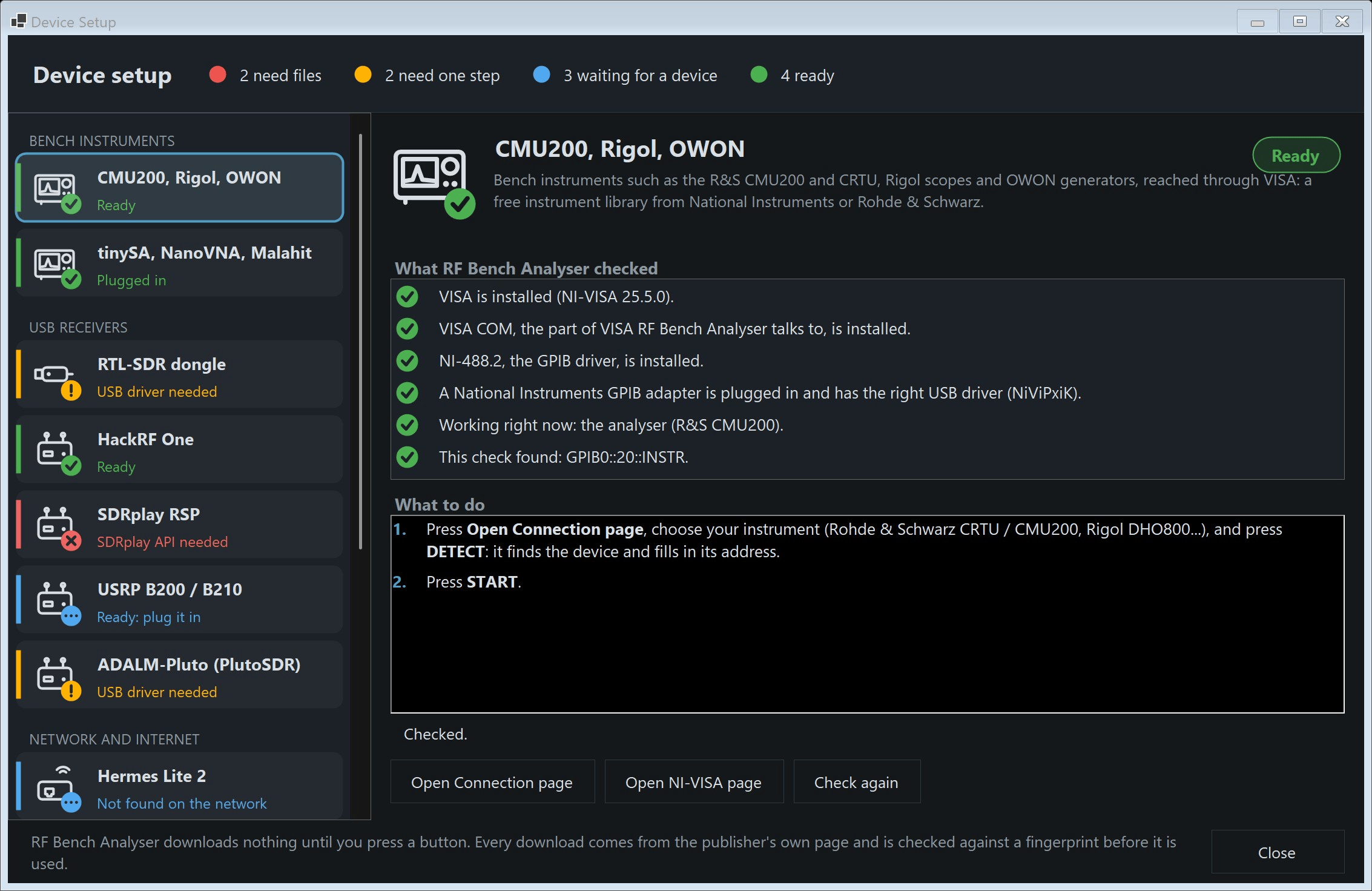
Task: Click the 'Press START.' instruction step
Action: 473,582
